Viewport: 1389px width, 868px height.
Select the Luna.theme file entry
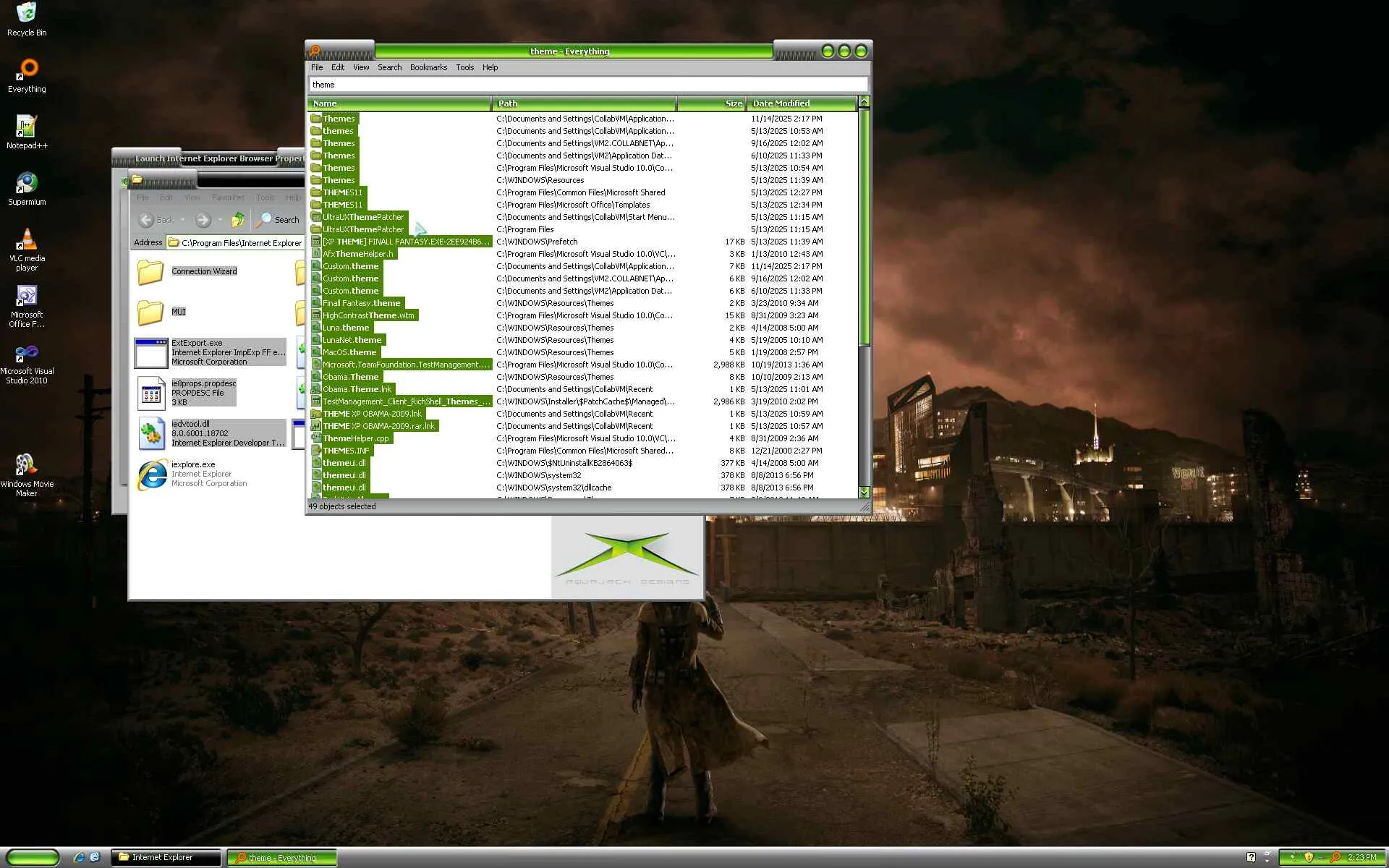pos(346,328)
